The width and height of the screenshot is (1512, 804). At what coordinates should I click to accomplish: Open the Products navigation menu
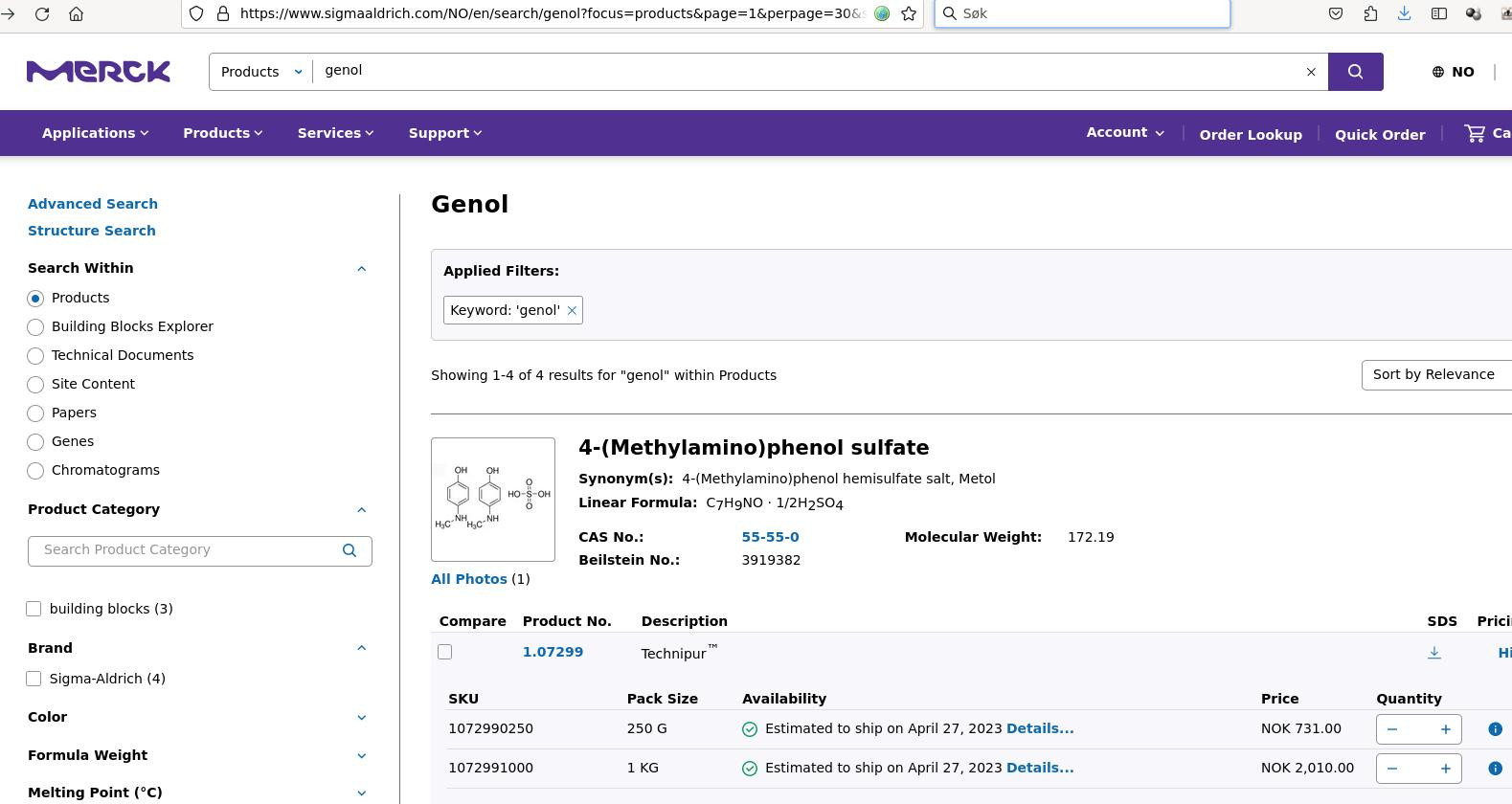point(223,133)
